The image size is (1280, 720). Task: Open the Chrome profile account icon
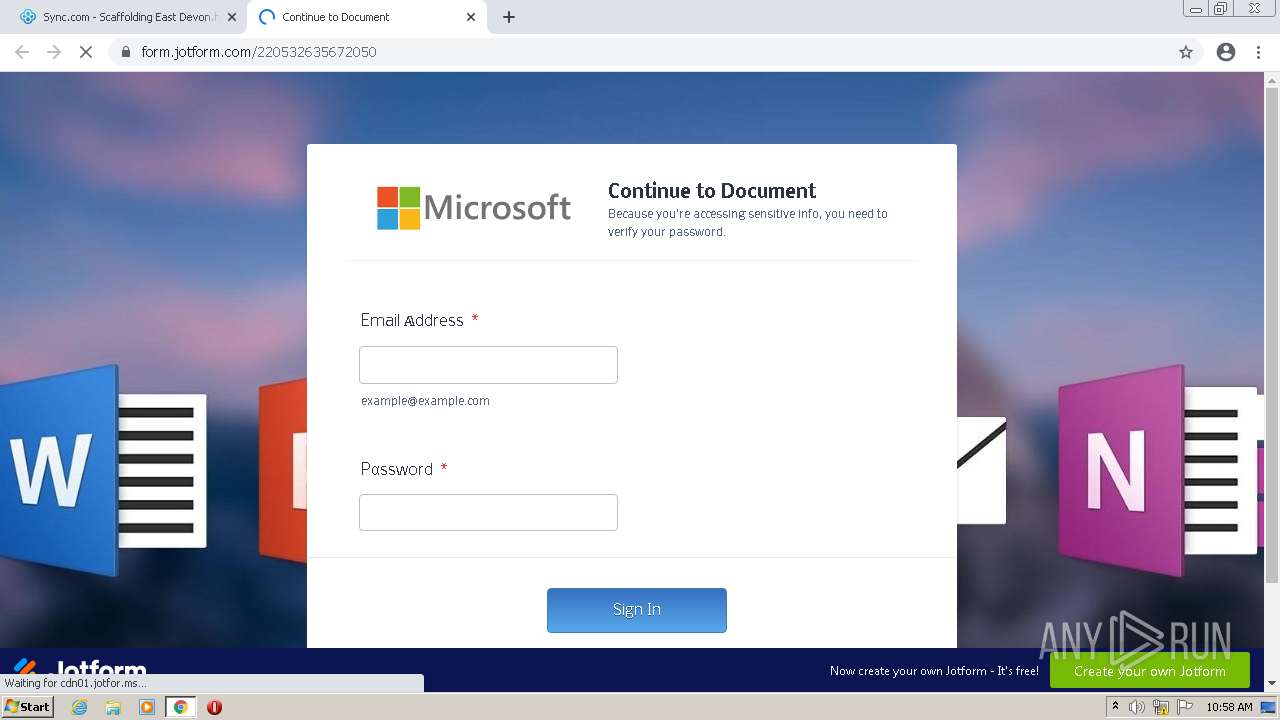click(x=1226, y=52)
